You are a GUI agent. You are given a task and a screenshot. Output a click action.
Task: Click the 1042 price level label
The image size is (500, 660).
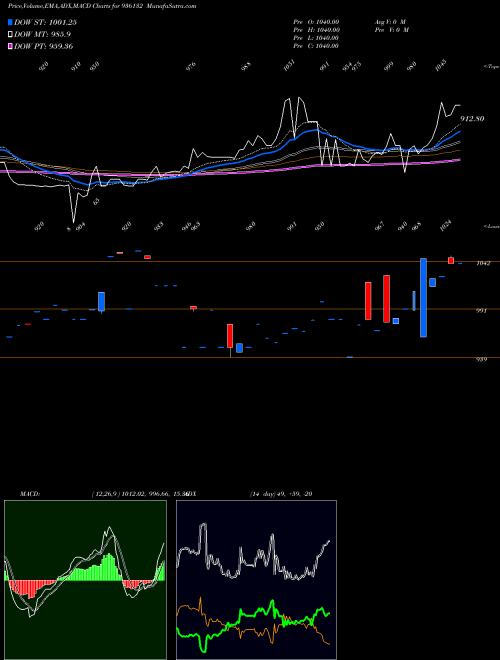[x=483, y=263]
